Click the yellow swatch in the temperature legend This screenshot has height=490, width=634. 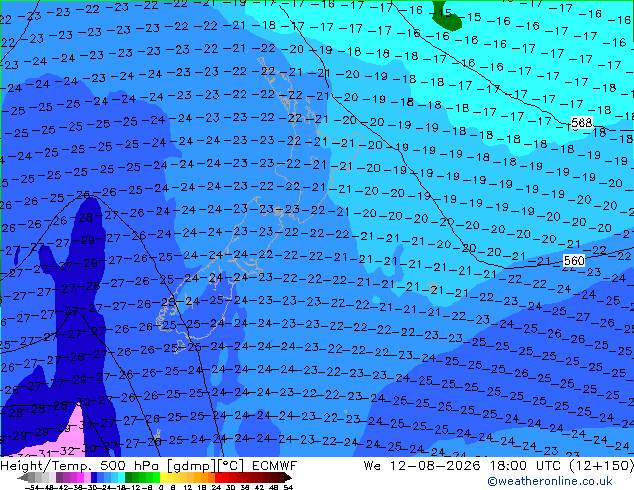click(x=163, y=477)
